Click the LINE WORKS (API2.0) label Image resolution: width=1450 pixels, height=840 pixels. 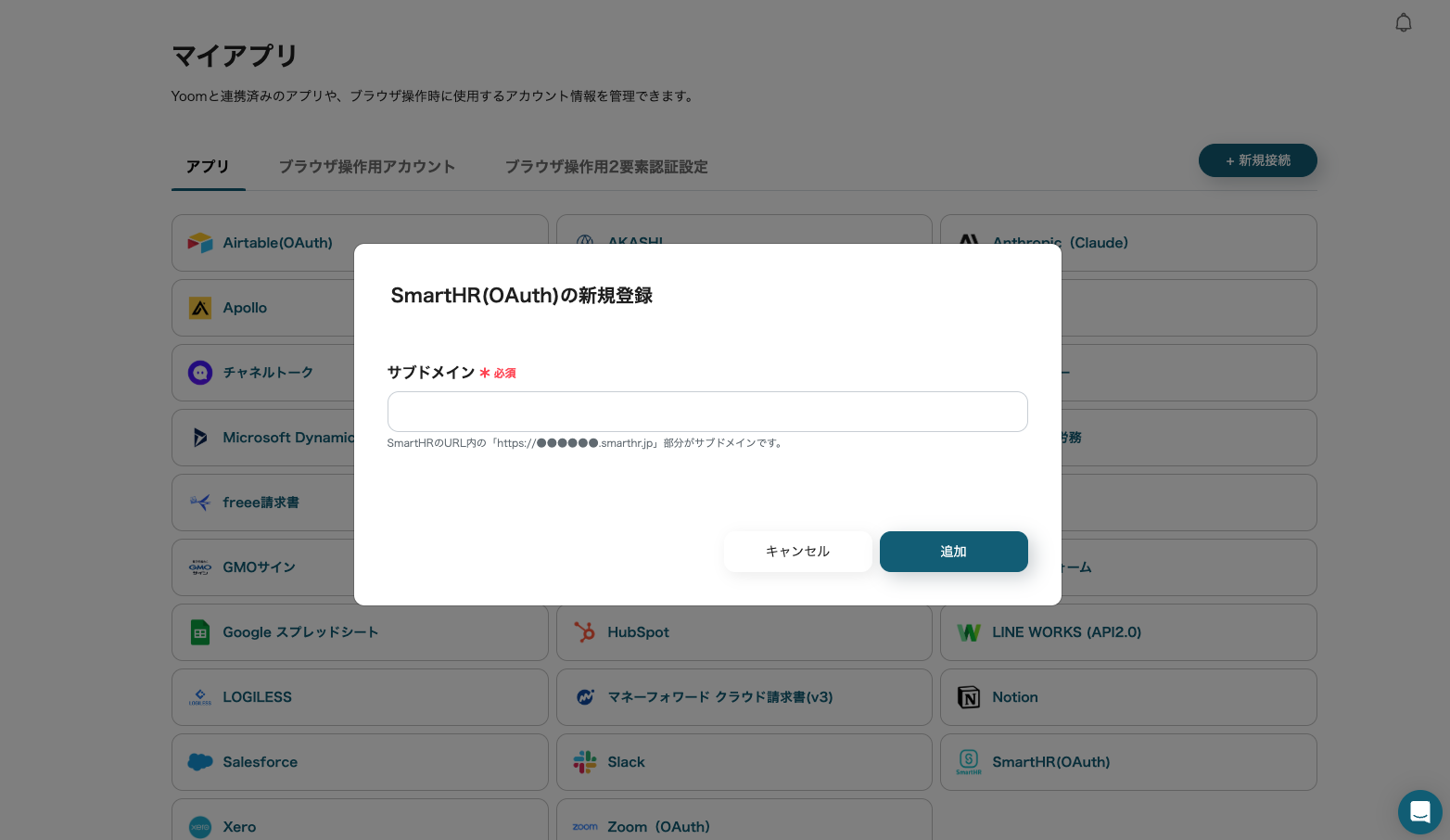pos(1067,632)
